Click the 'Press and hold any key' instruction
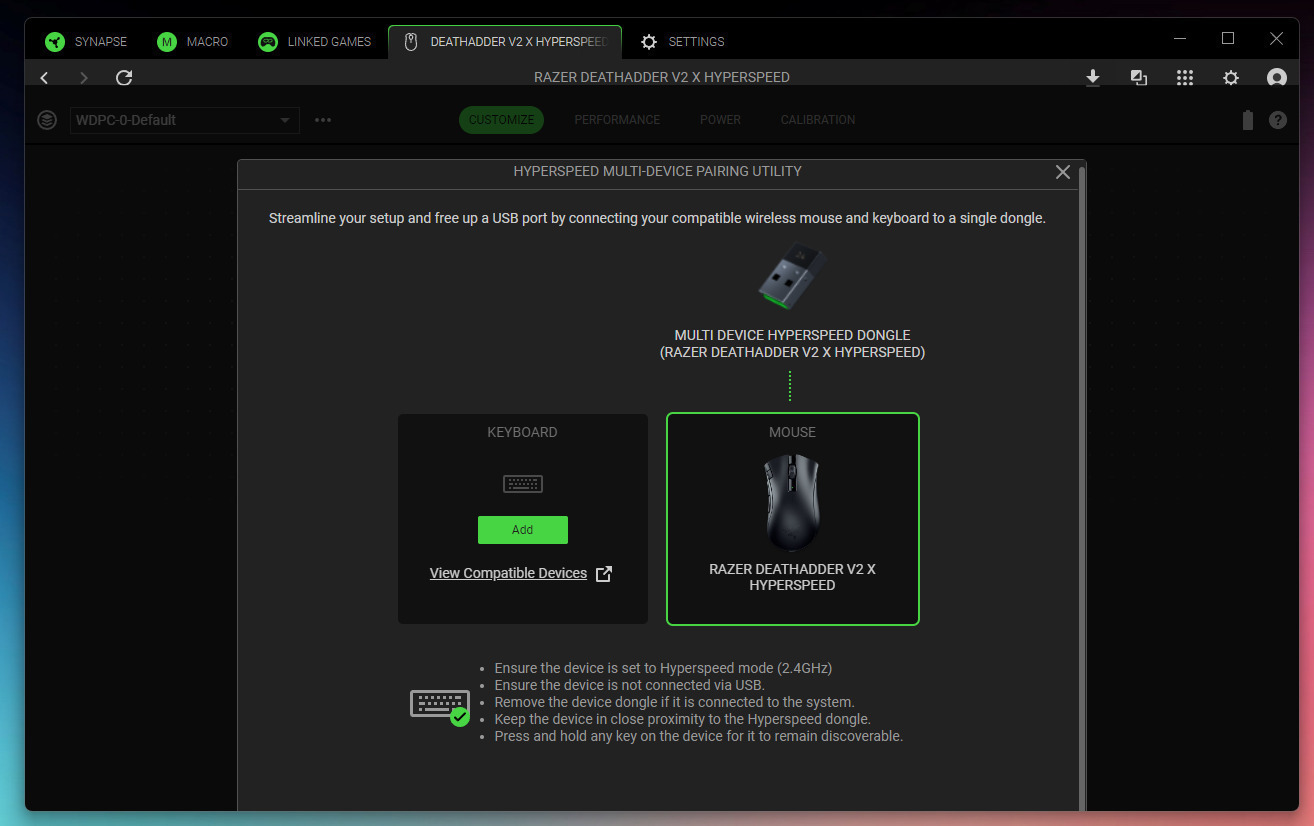 (699, 736)
